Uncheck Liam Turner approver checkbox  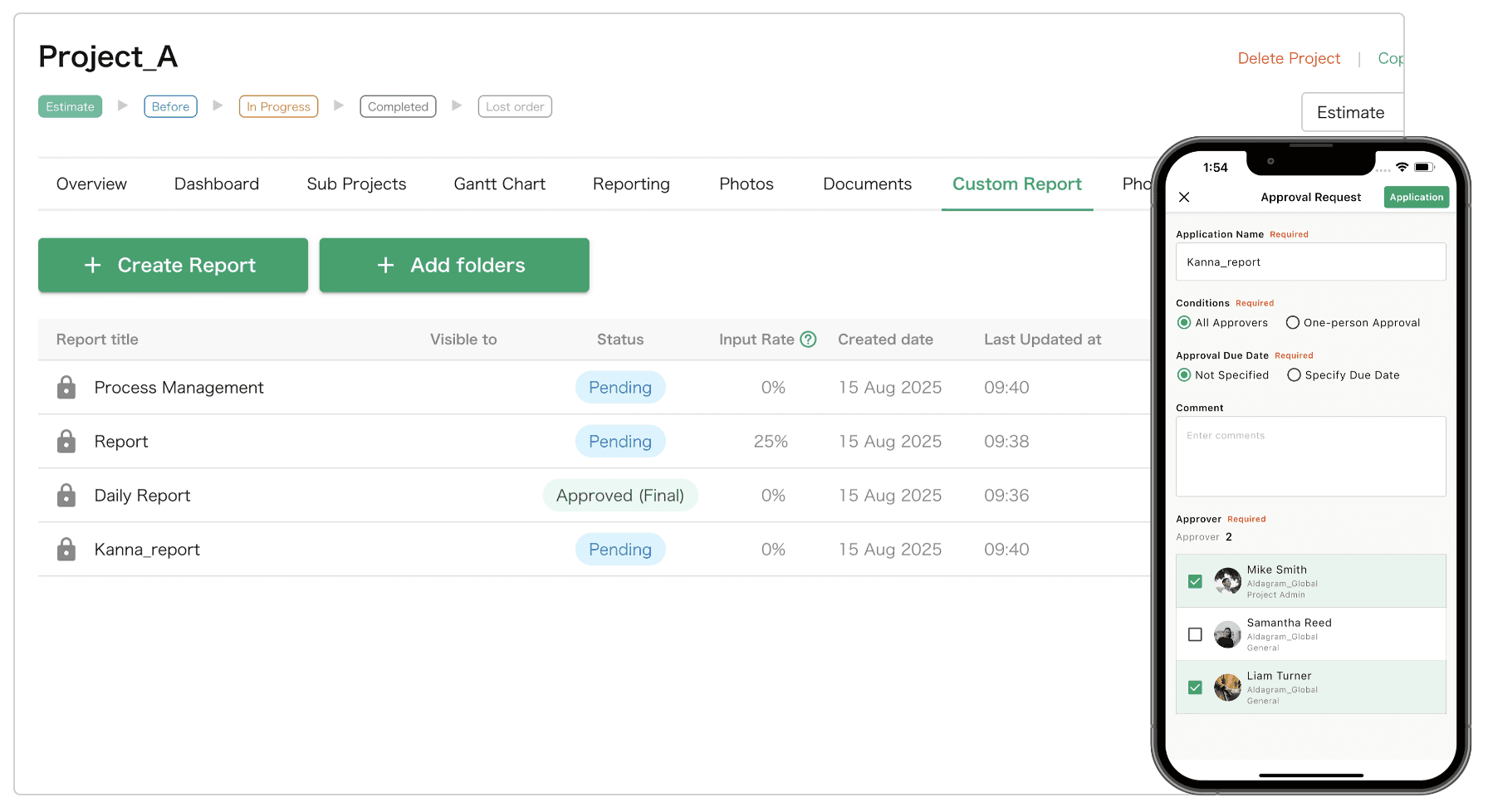(1195, 687)
